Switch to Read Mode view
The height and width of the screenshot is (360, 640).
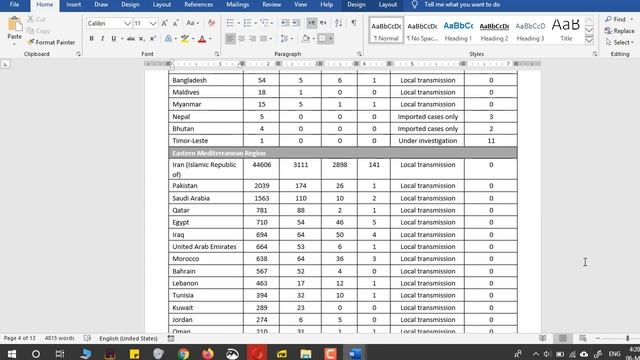542,338
